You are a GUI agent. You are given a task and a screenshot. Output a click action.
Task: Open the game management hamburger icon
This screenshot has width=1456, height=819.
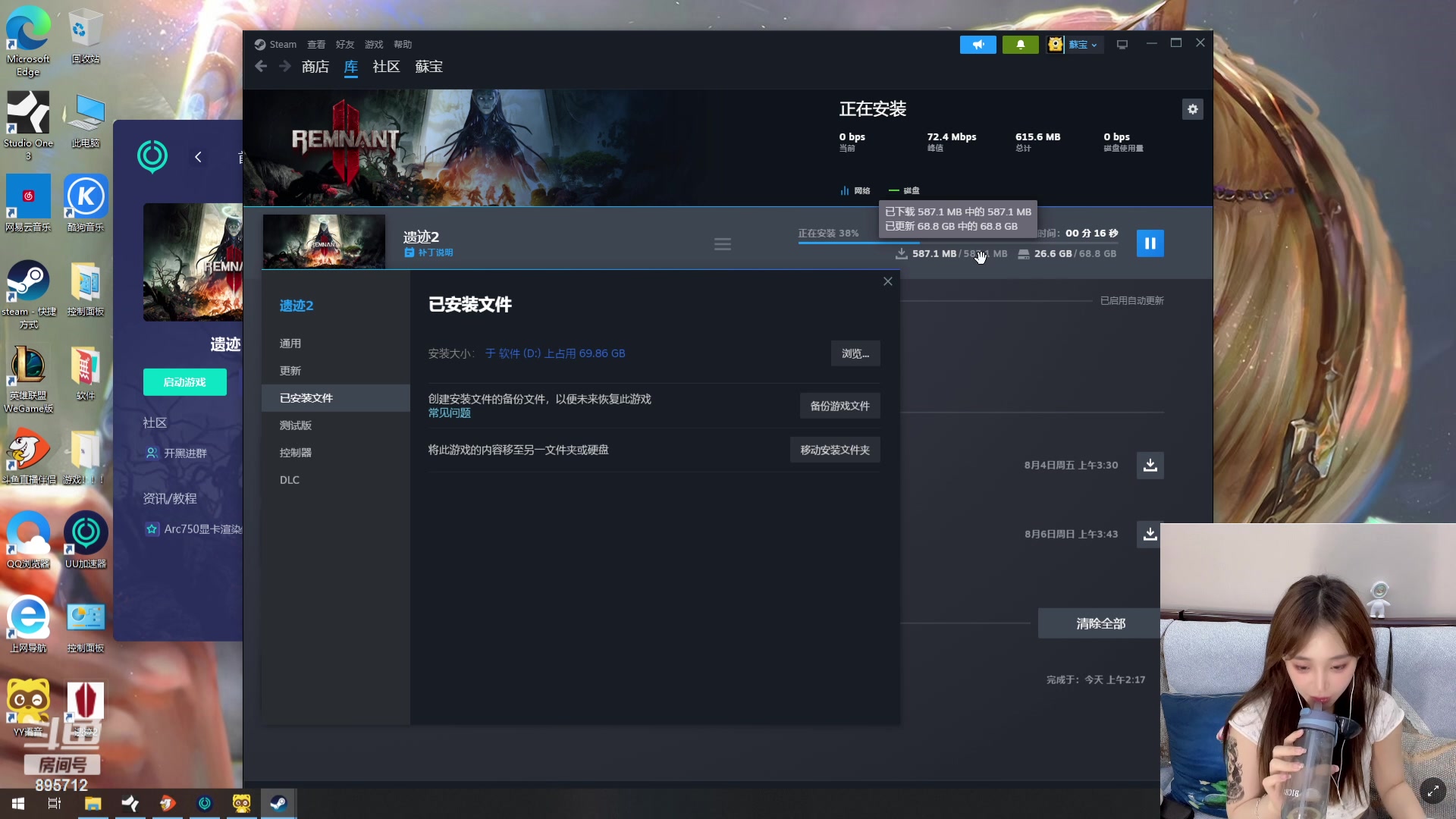(722, 243)
